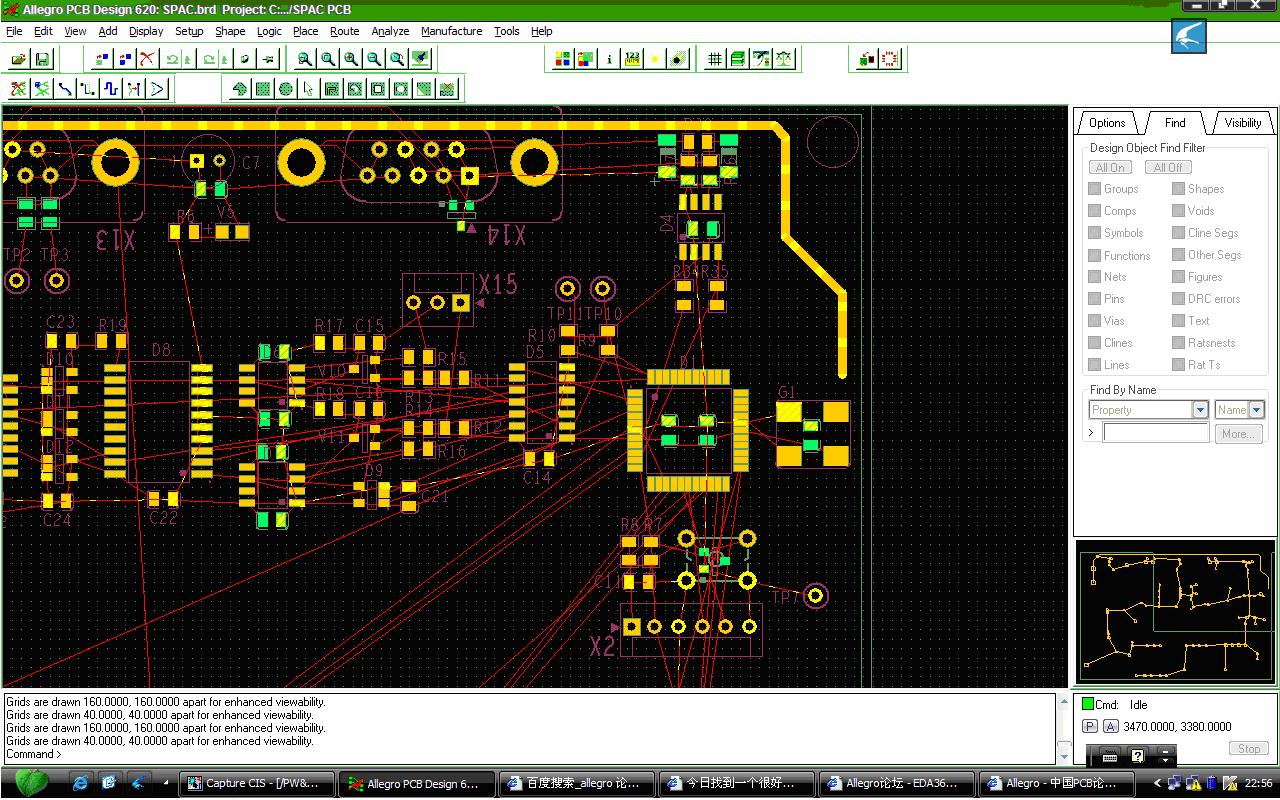Select the Shape Add polygon icon
The image size is (1280, 800).
pos(240,89)
